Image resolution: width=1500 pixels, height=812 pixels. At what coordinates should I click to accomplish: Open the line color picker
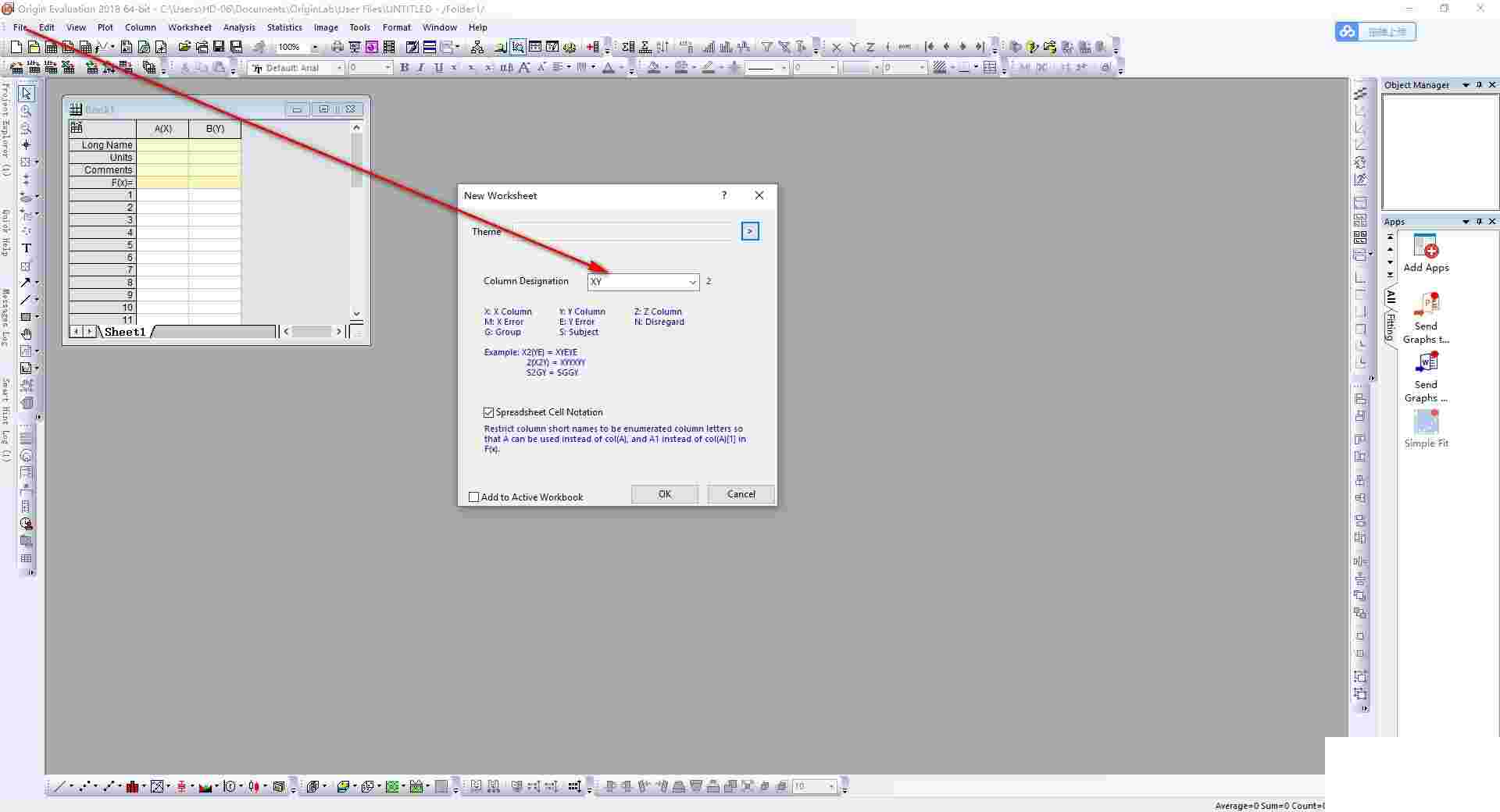tap(709, 68)
